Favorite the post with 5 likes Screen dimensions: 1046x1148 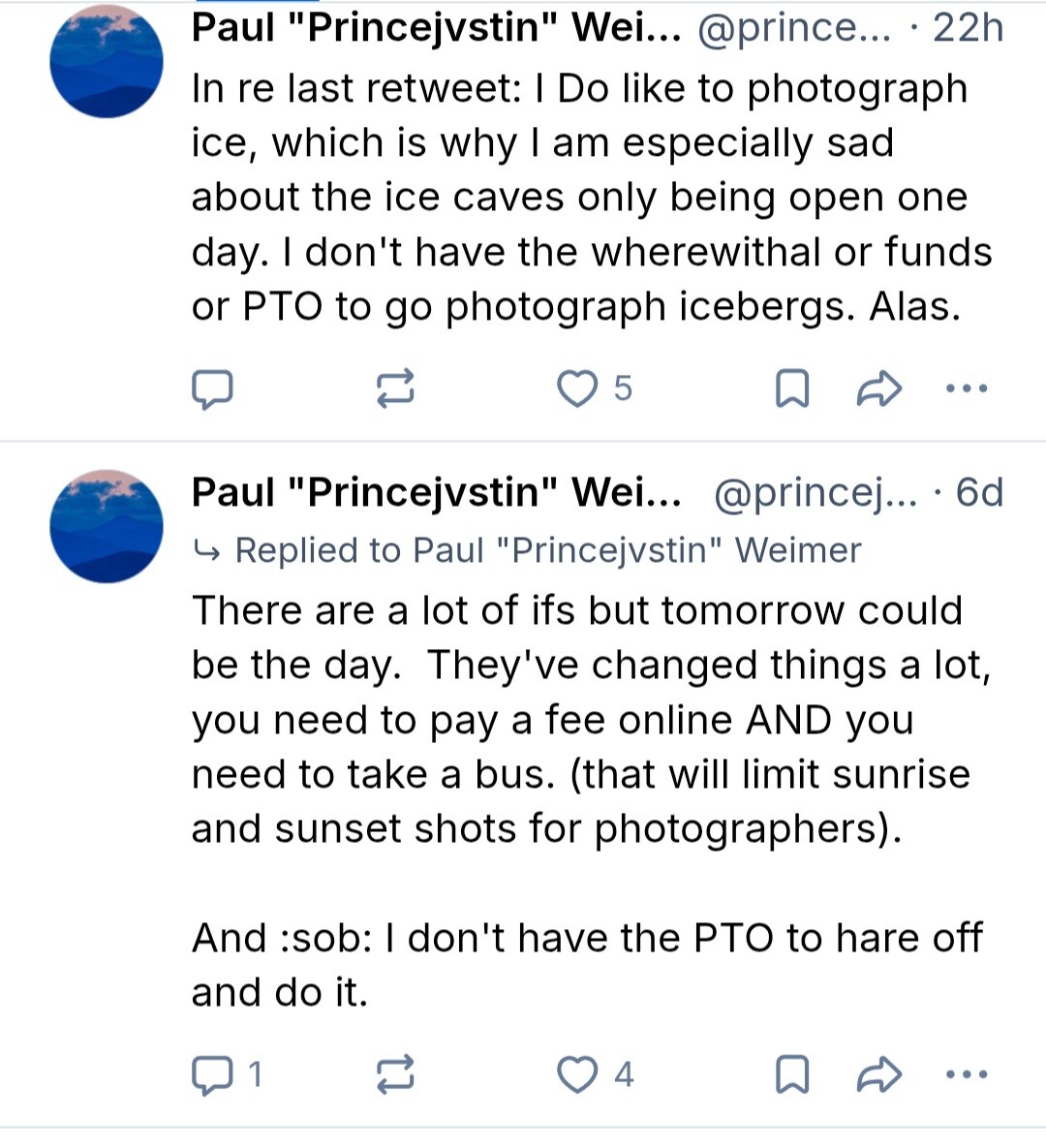coord(578,389)
